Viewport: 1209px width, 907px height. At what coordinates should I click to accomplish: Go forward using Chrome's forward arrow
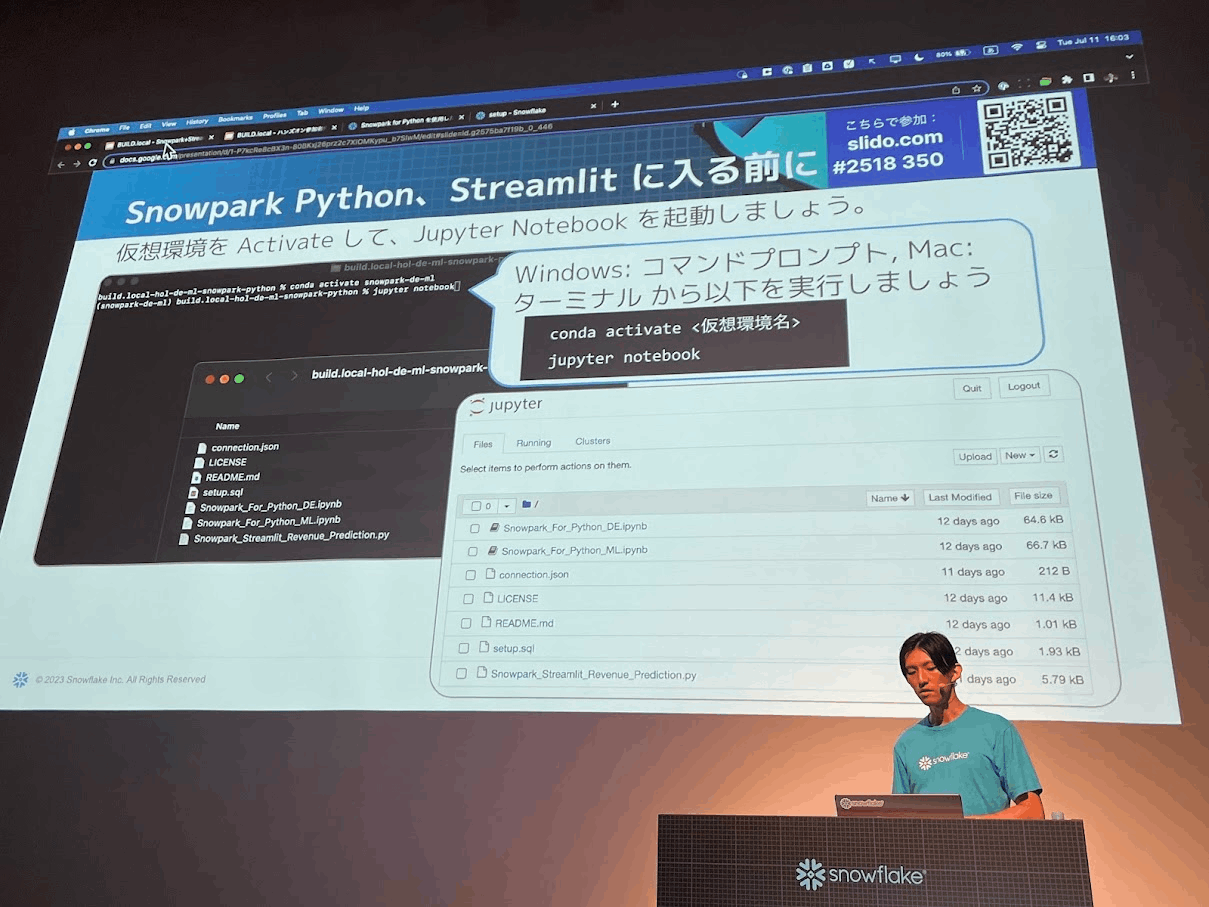[x=77, y=163]
